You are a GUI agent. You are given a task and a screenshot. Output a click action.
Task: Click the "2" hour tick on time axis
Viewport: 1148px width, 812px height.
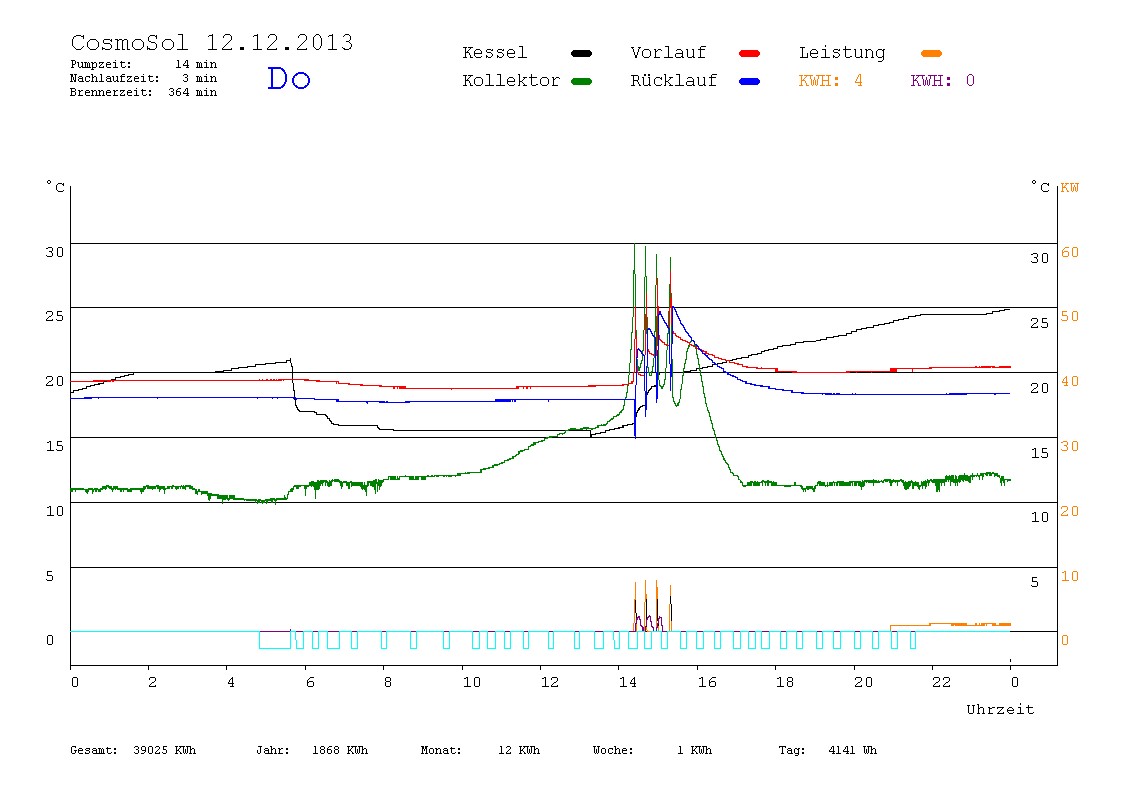152,682
